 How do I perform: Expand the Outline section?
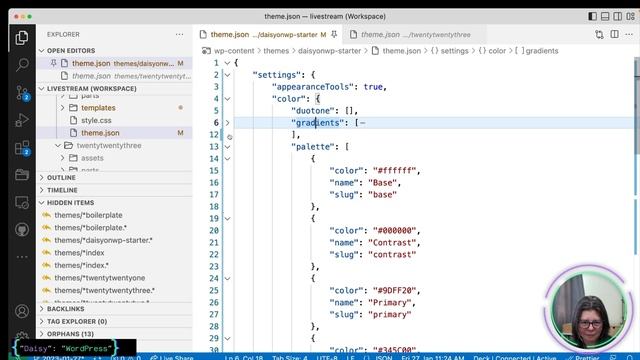[x=42, y=178]
